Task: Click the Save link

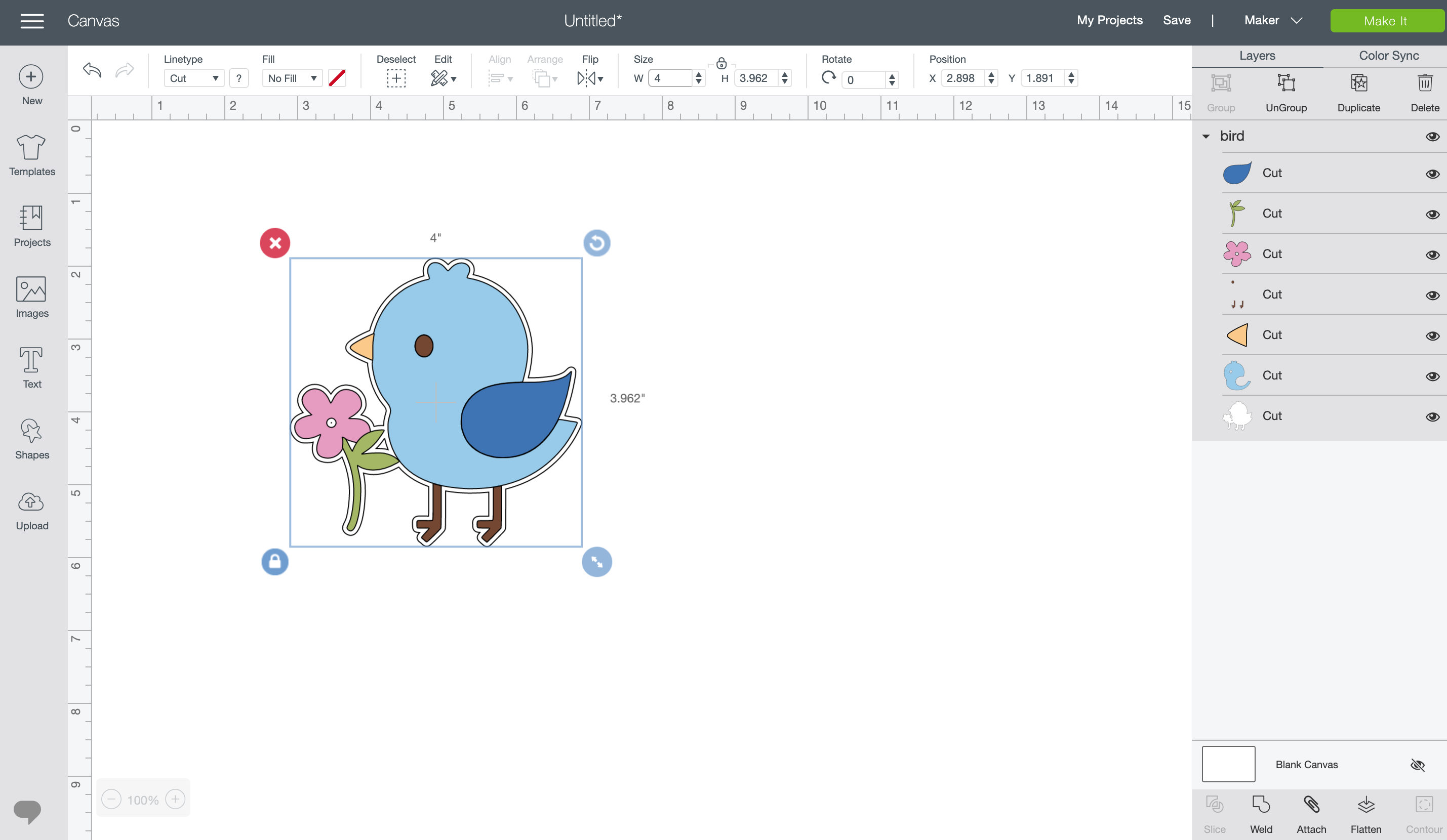Action: (x=1177, y=20)
